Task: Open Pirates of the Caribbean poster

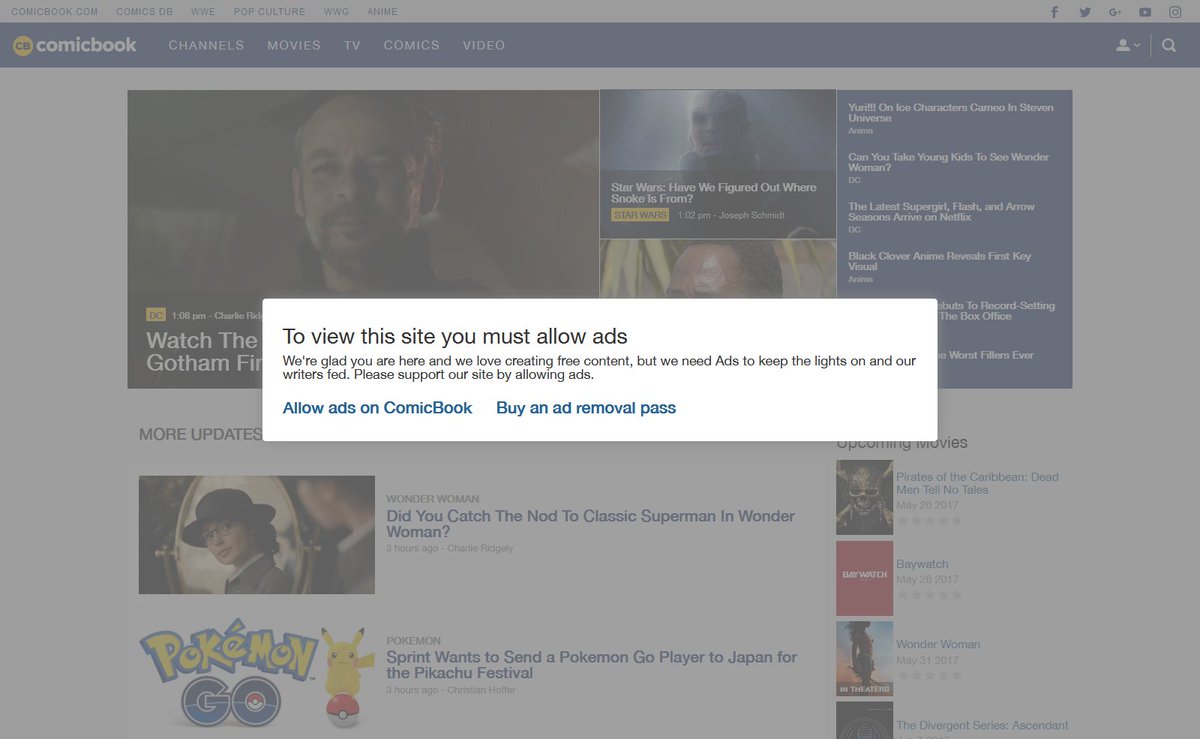Action: (x=864, y=497)
